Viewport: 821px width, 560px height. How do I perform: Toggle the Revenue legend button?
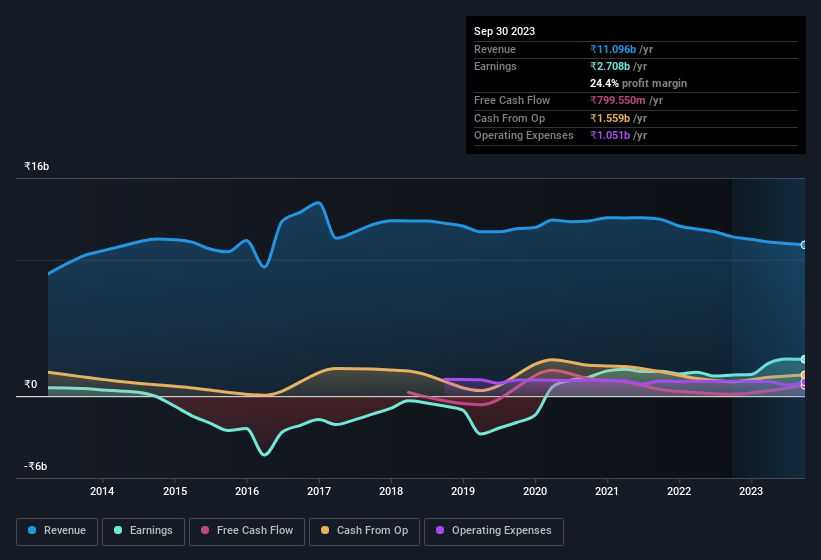pyautogui.click(x=57, y=531)
